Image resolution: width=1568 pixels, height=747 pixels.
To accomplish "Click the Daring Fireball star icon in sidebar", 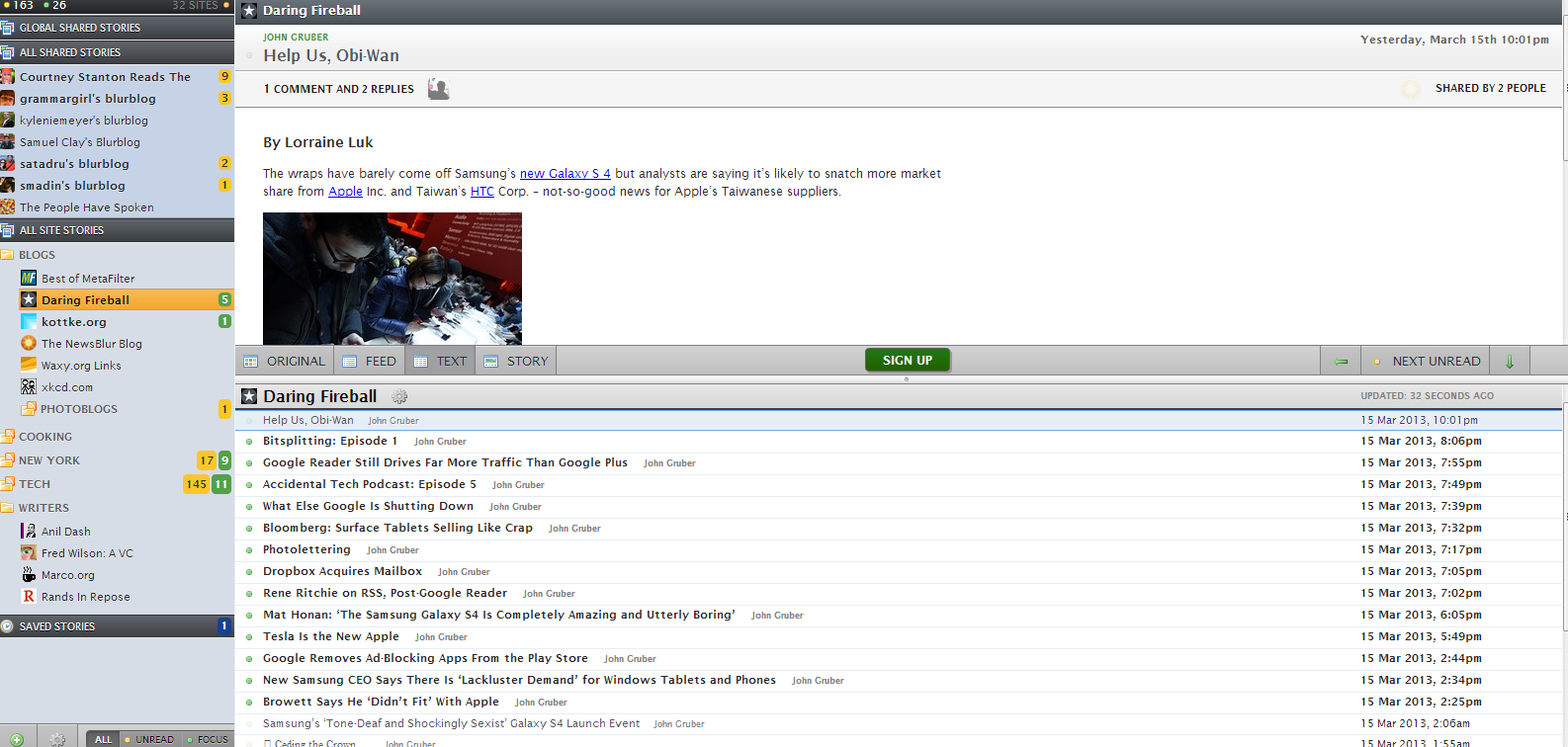I will [x=29, y=299].
